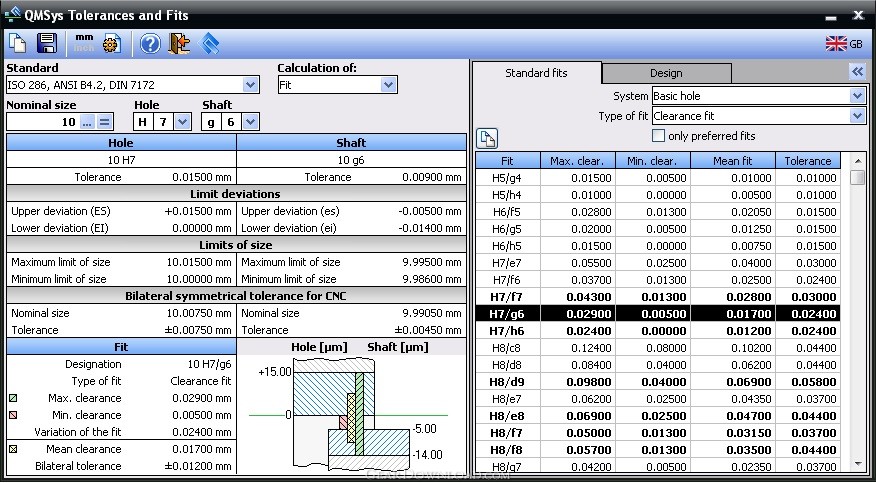Select the H7/f7 fit row
This screenshot has height=483, width=876.
click(658, 297)
